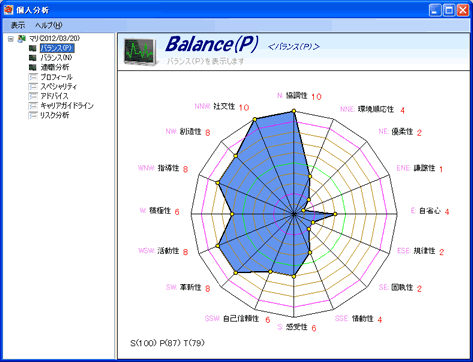Image resolution: width=473 pixels, height=362 pixels.
Task: Click the monitor heartbeat icon in header
Action: [140, 51]
